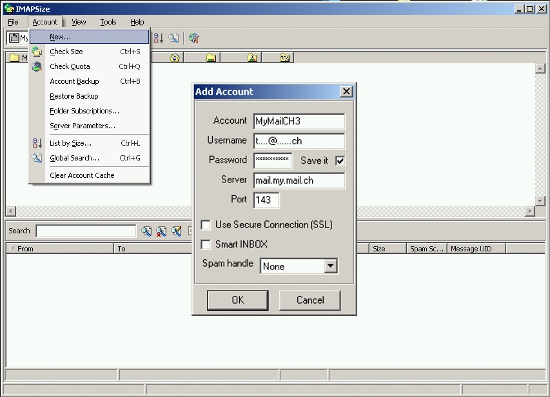Uncheck the Save it password checkbox

[x=340, y=161]
